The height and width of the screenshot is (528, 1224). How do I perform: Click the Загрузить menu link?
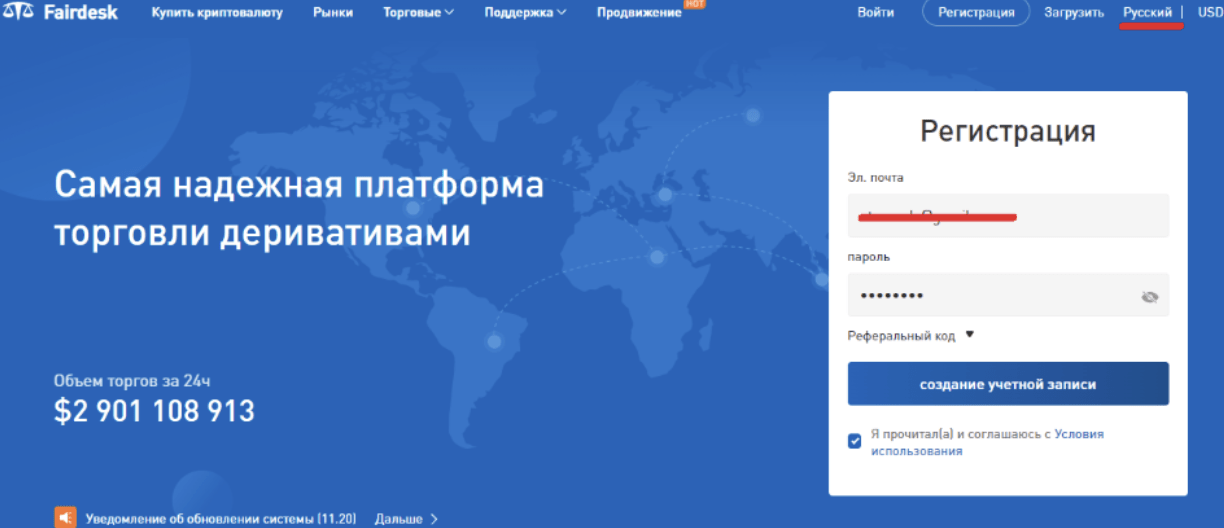click(x=1074, y=13)
